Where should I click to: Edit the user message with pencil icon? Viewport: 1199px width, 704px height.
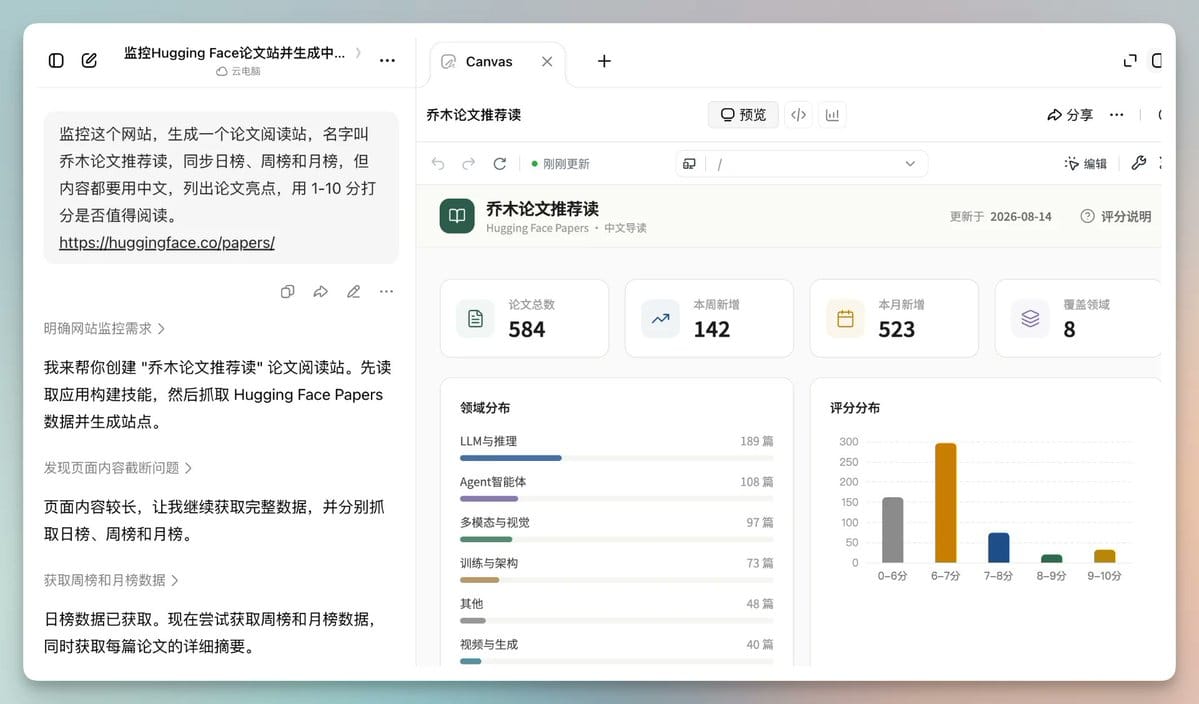coord(353,291)
